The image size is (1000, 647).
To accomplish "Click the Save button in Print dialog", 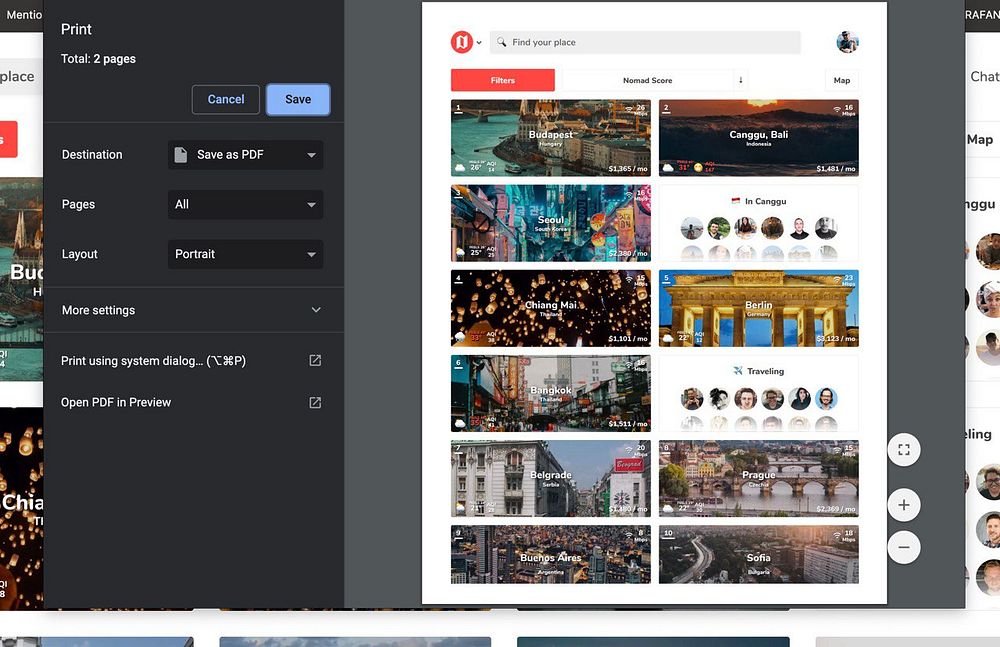I will tap(298, 100).
